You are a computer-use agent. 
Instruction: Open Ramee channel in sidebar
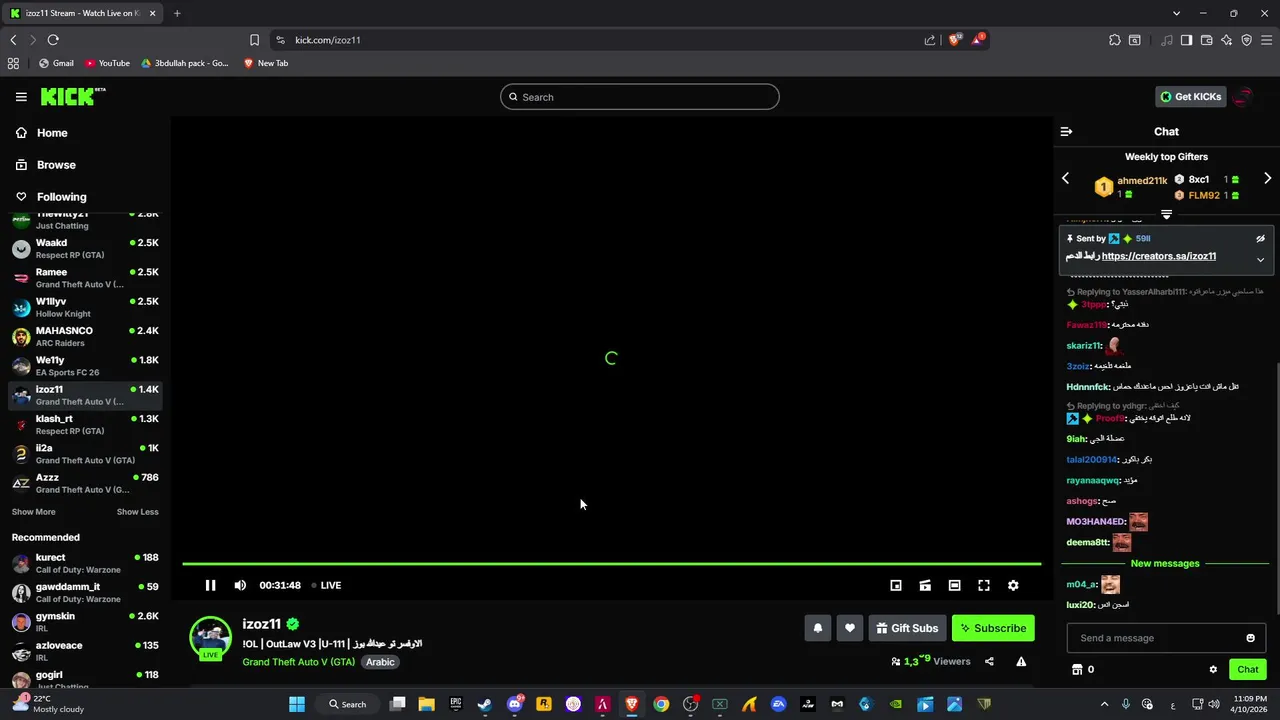tap(85, 278)
